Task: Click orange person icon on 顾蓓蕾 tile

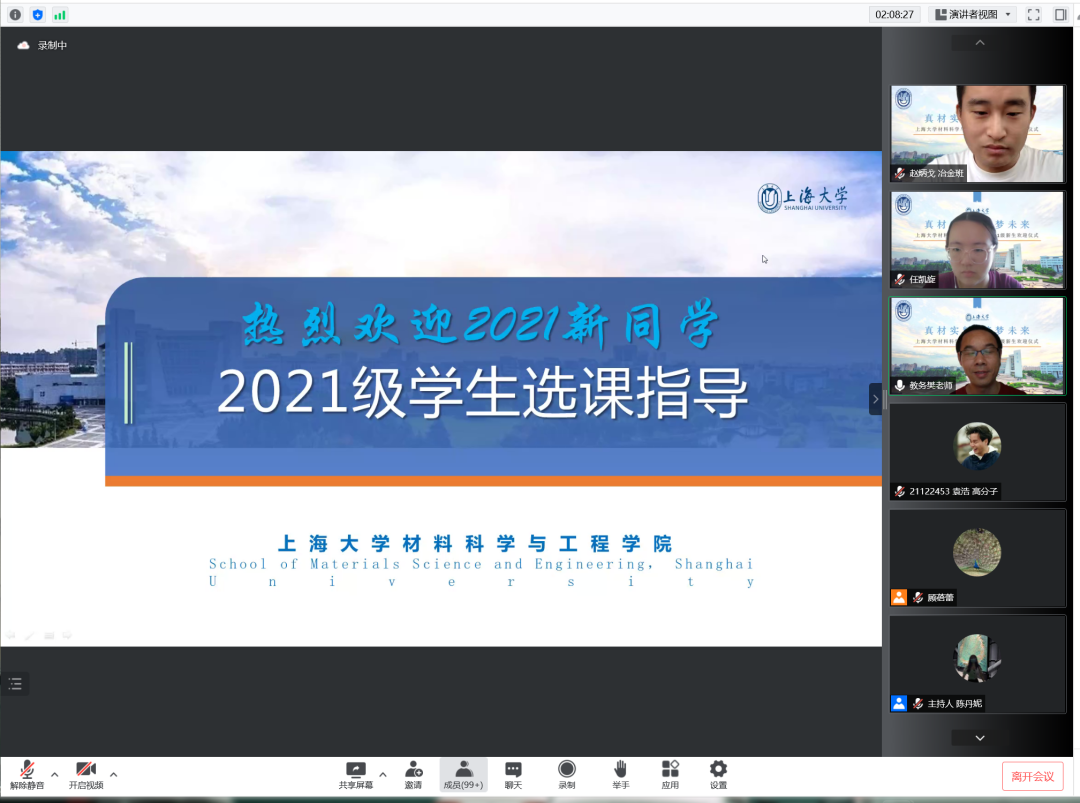Action: tap(899, 597)
